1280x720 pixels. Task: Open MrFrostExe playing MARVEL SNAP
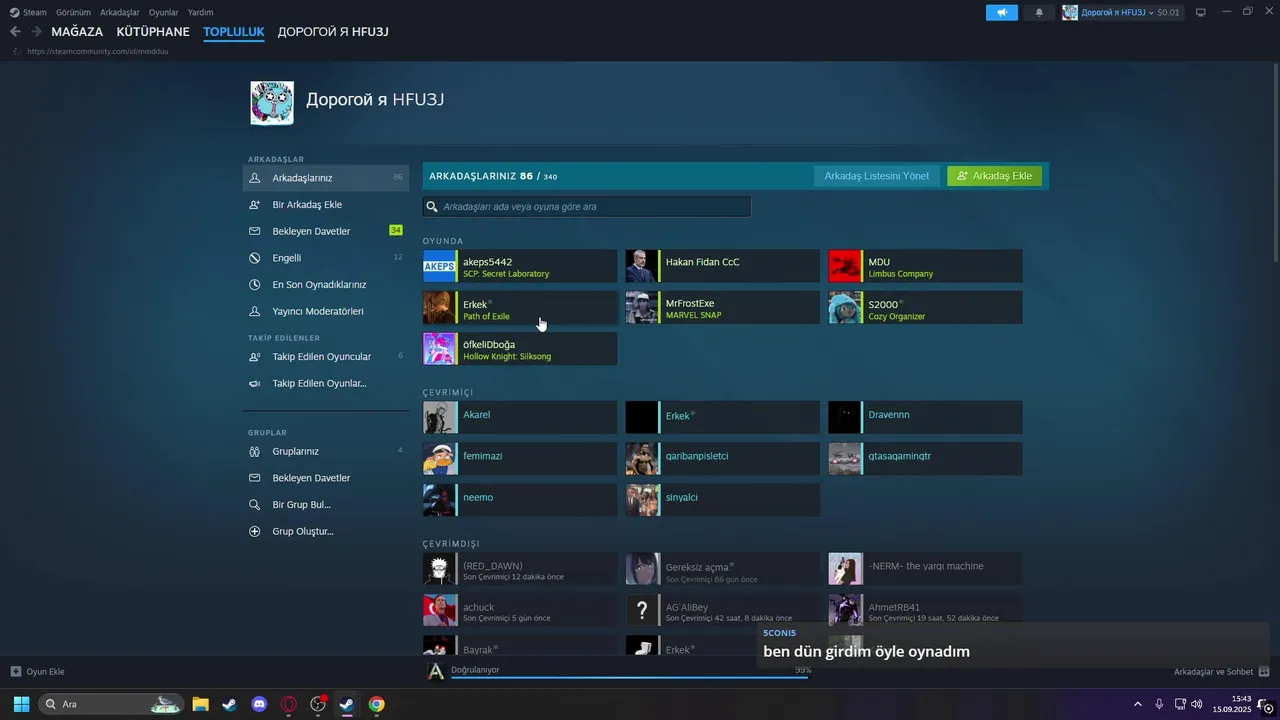pos(723,308)
